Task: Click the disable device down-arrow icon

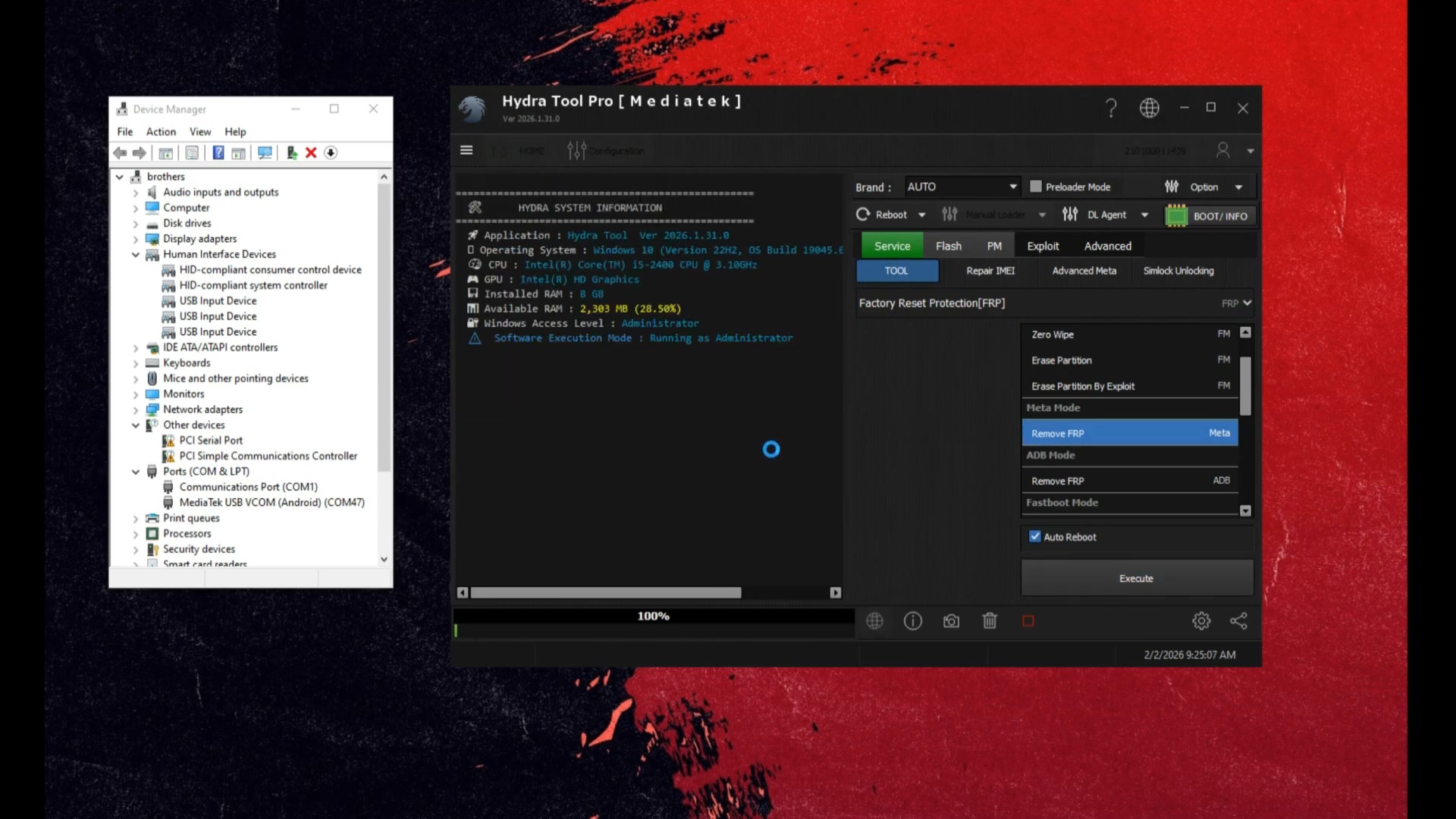Action: pos(331,152)
